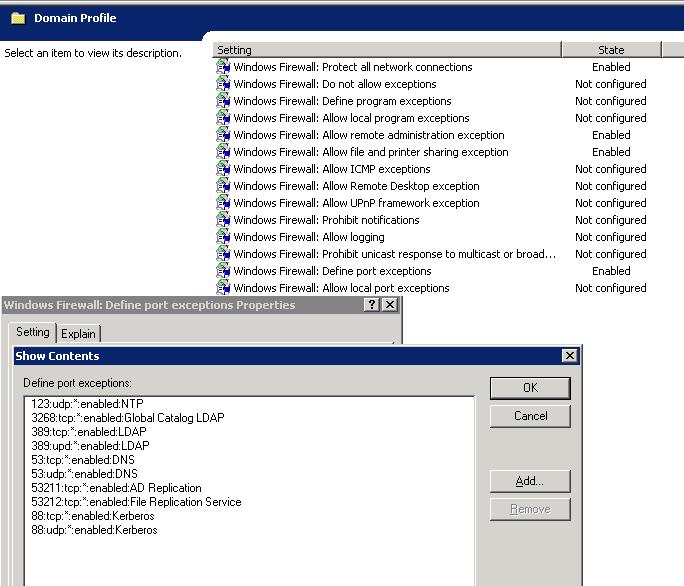The image size is (684, 586).
Task: Sort by the Setting column header
Action: point(386,50)
